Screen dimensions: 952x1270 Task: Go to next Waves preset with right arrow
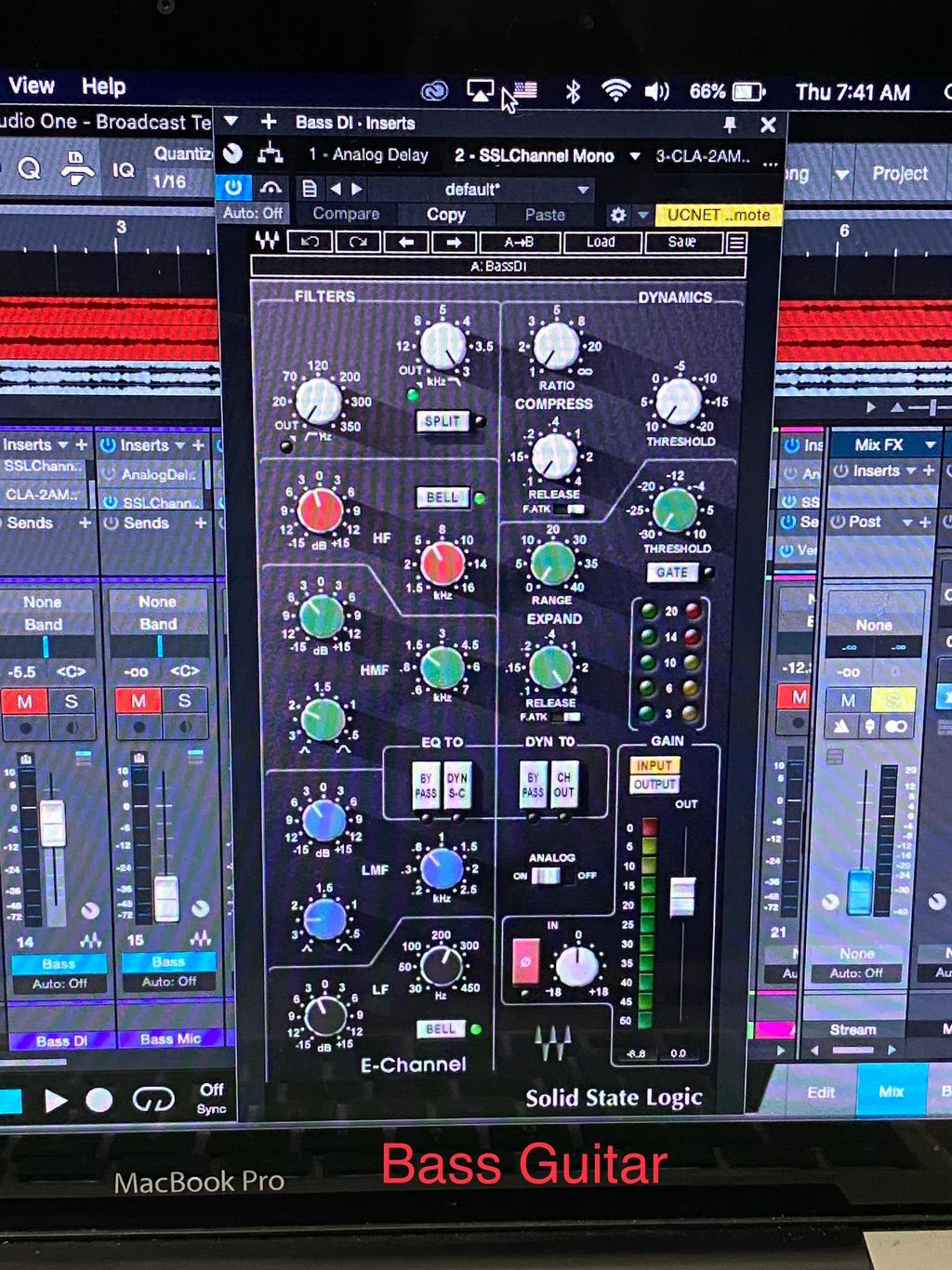[454, 242]
